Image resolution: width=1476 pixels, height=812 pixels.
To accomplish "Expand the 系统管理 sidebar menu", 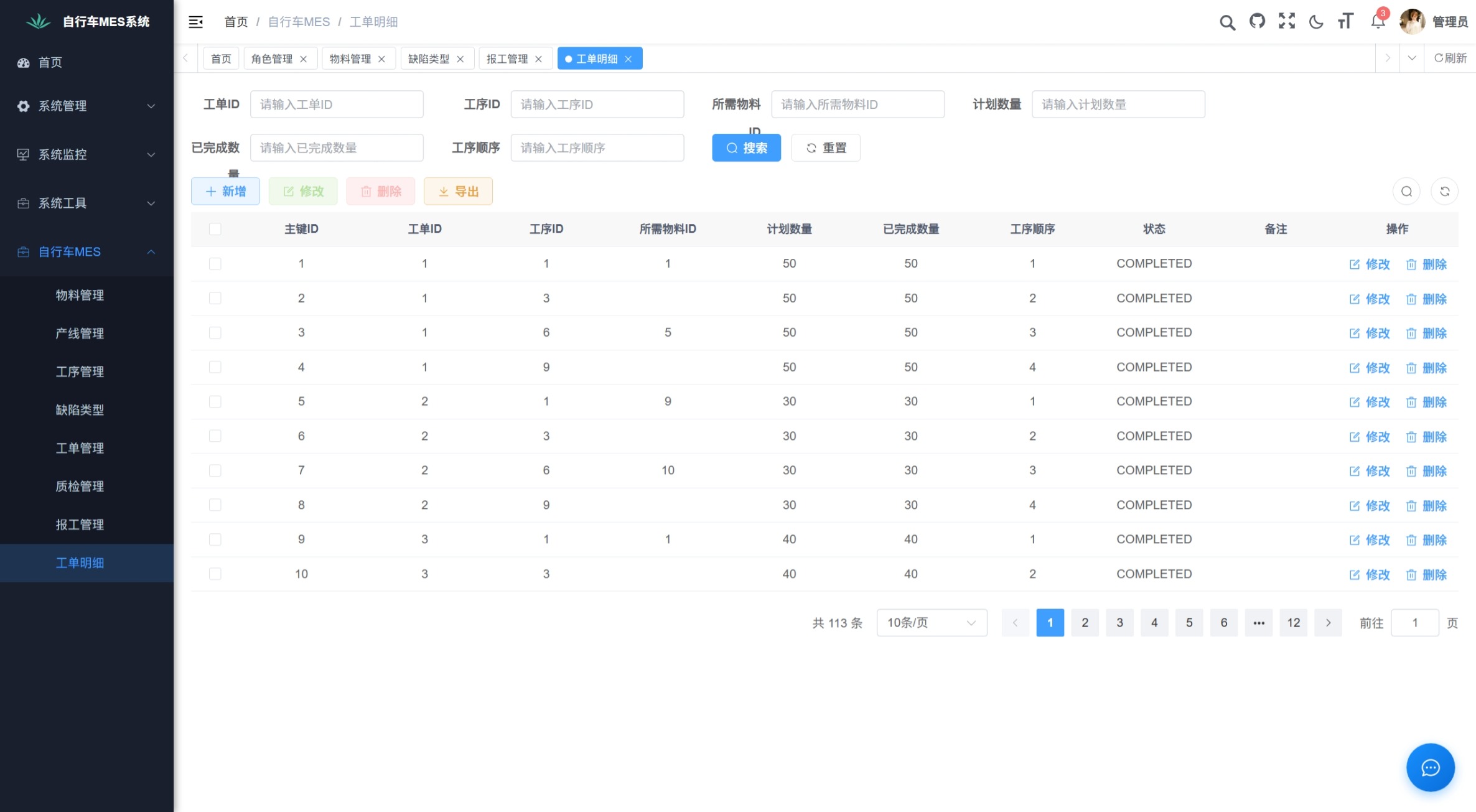I will coord(86,106).
